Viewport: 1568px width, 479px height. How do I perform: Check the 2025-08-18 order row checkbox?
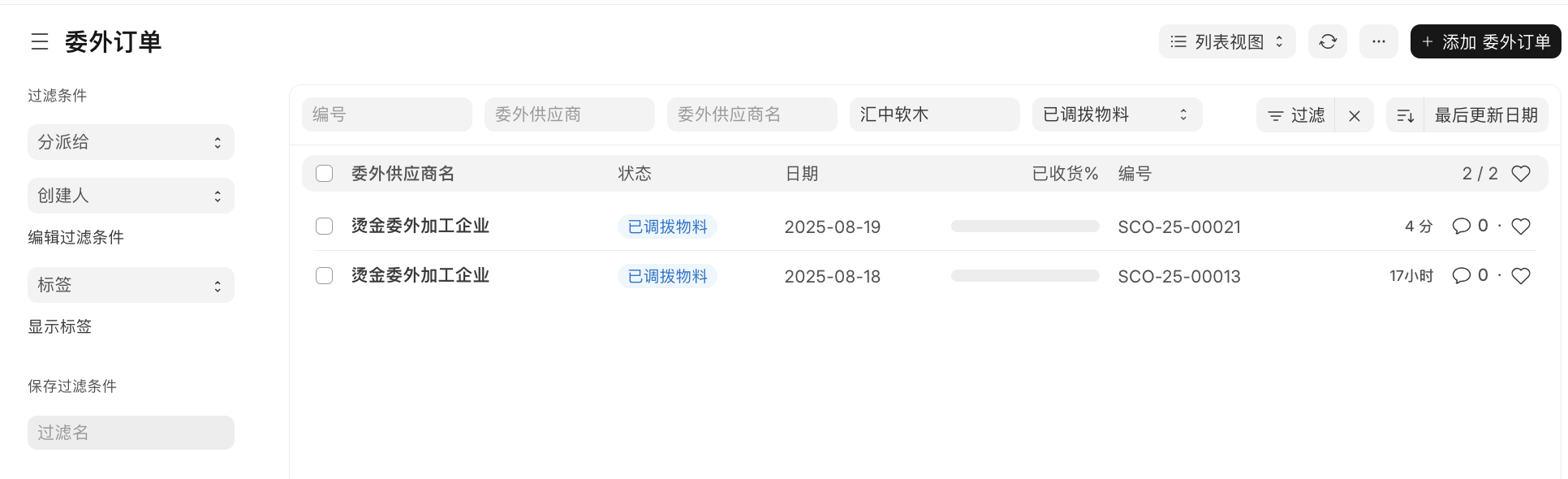coord(325,276)
